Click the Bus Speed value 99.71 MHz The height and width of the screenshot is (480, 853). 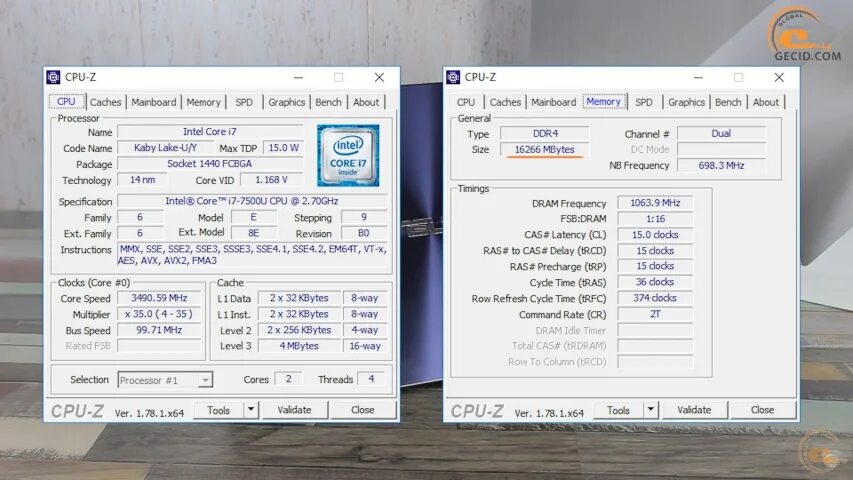[159, 330]
